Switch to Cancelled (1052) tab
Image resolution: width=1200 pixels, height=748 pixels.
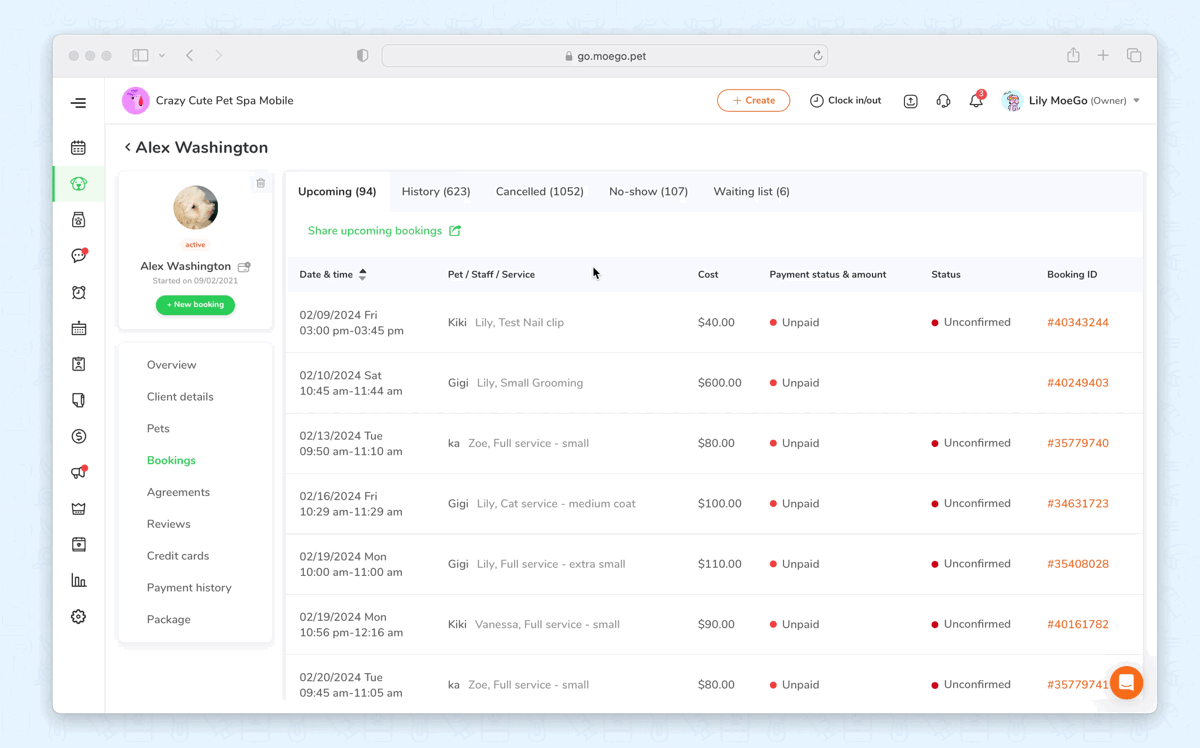click(540, 191)
